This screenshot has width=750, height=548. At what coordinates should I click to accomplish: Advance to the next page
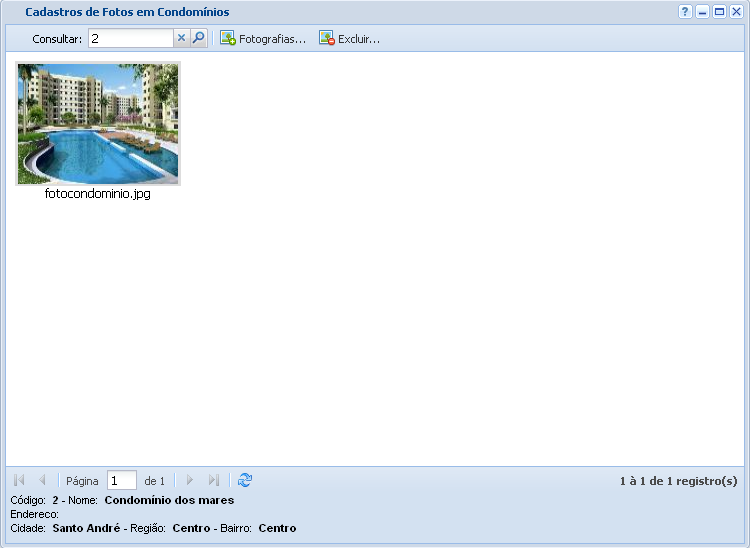(x=190, y=481)
